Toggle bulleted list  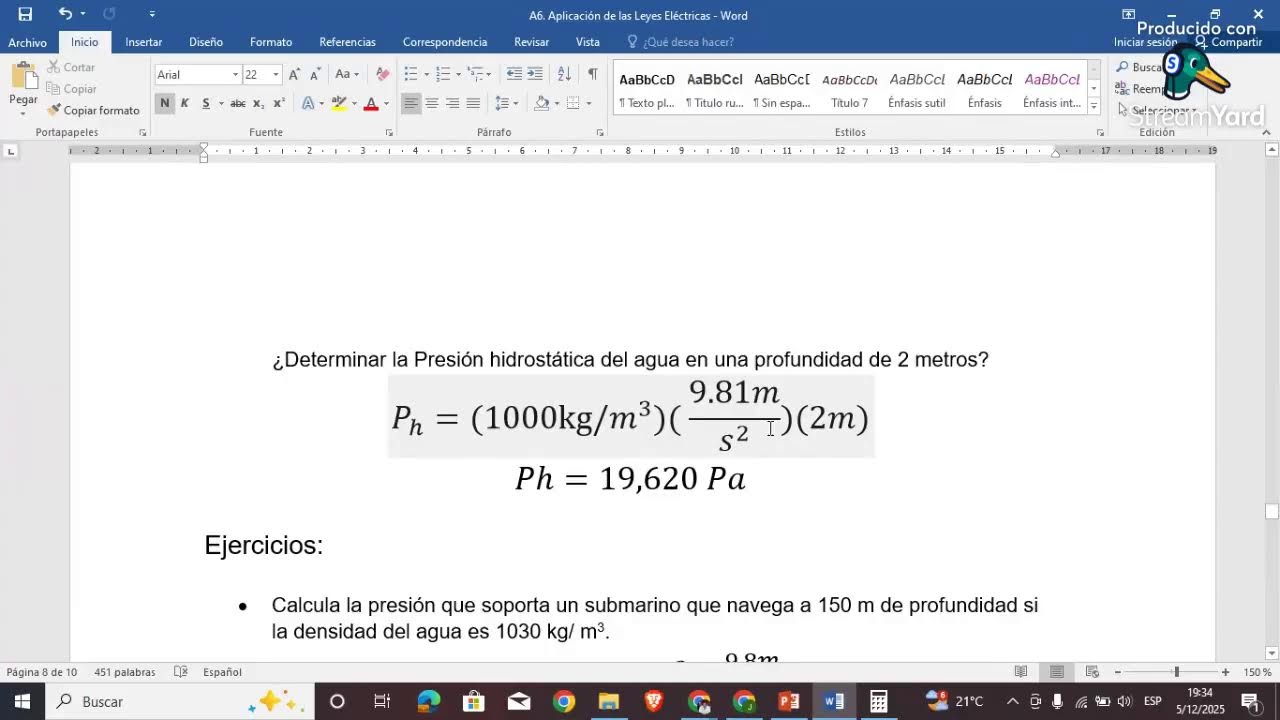click(411, 75)
